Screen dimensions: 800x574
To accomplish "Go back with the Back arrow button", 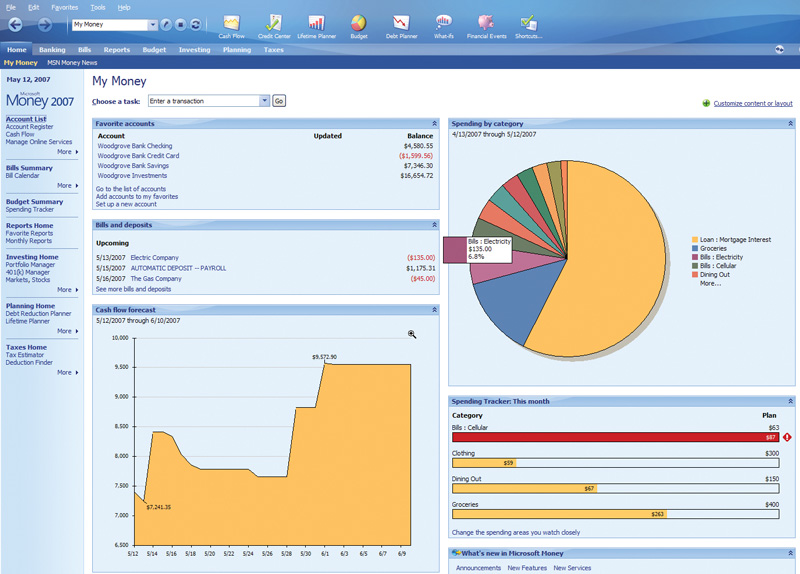I will click(15, 24).
